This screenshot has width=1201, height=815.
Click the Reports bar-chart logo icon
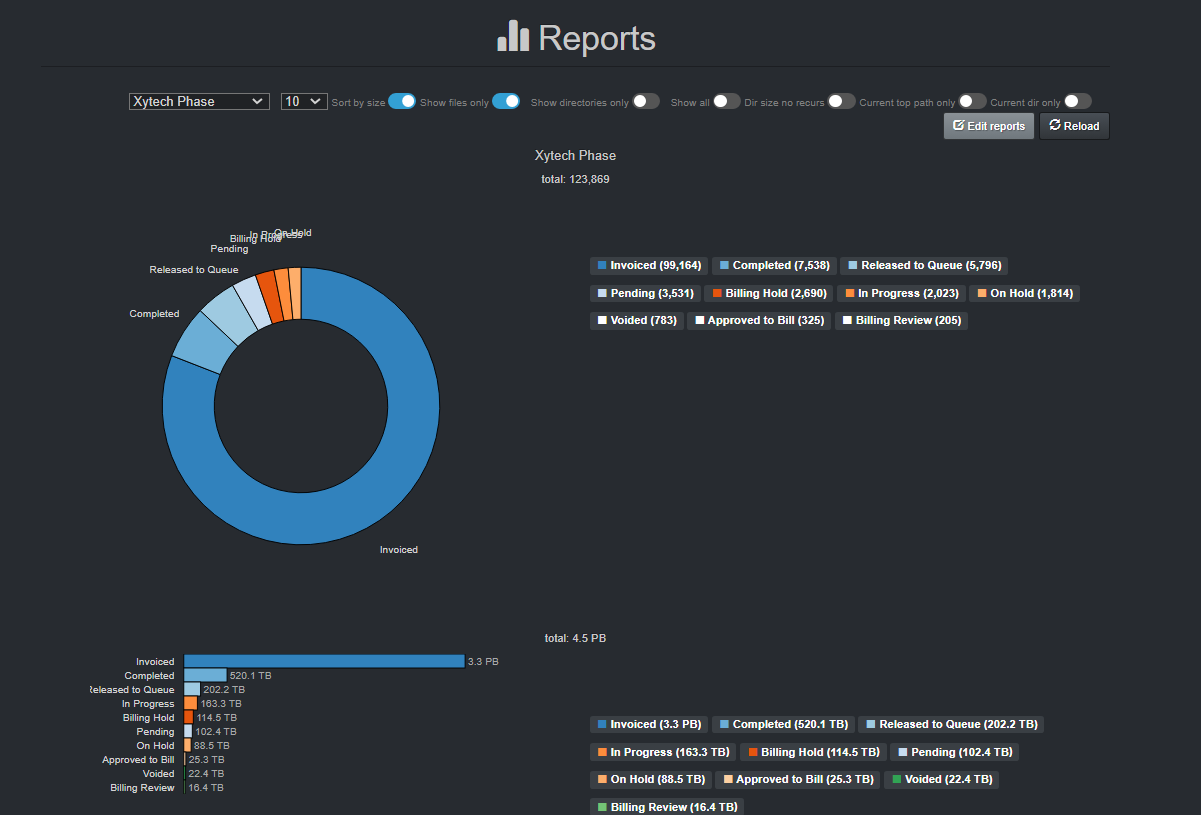(511, 37)
